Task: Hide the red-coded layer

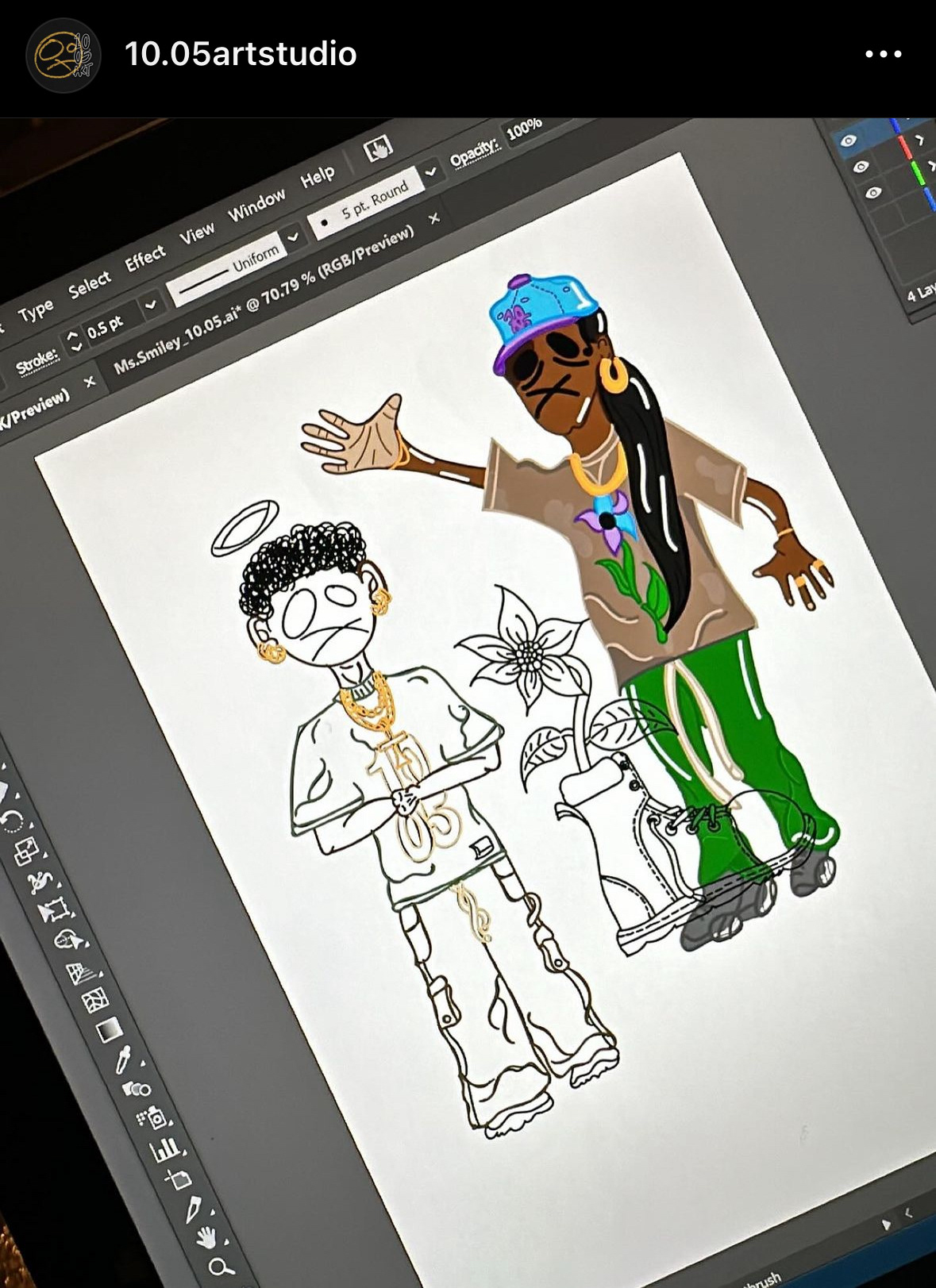Action: pyautogui.click(x=861, y=167)
